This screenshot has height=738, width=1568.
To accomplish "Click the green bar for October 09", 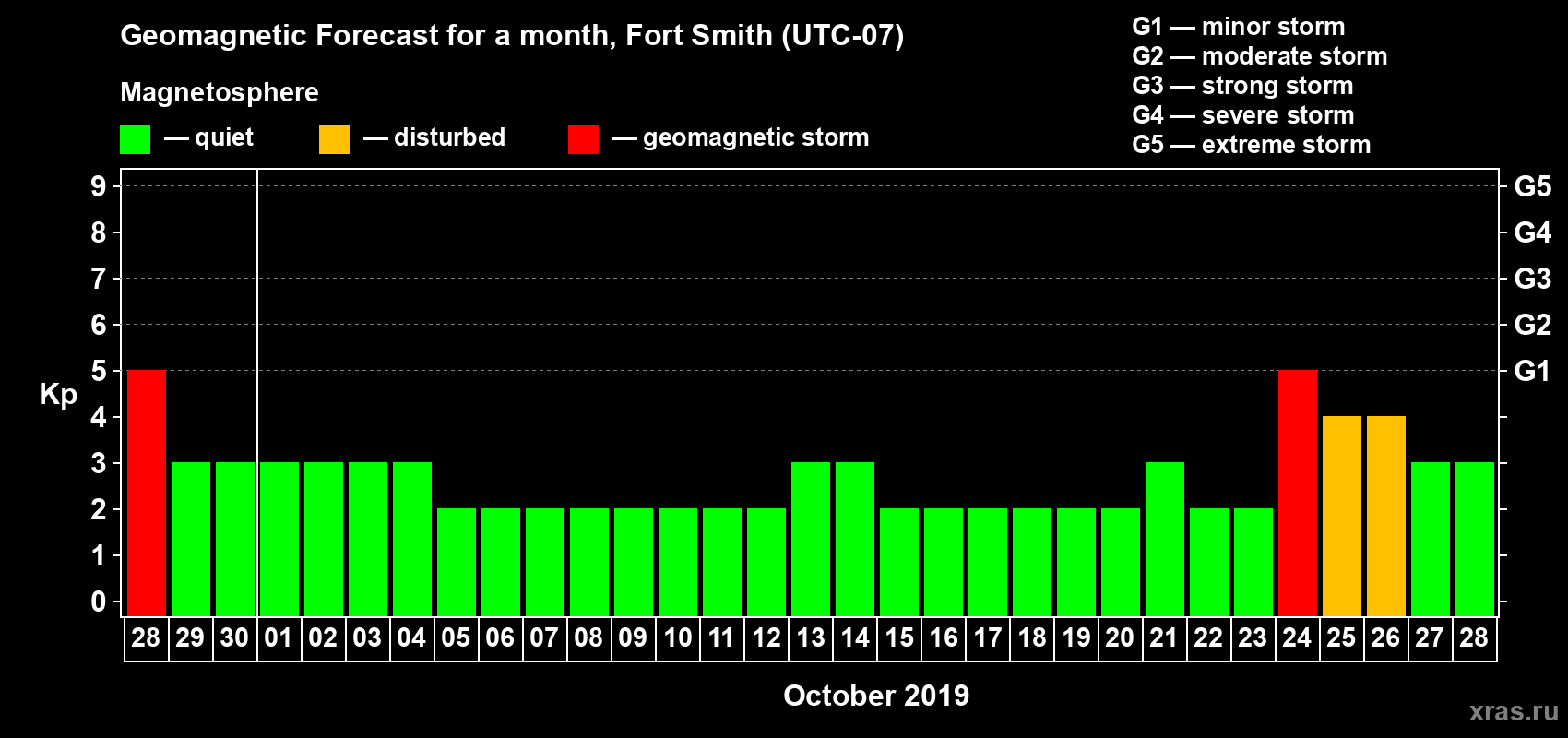I will 634,562.
